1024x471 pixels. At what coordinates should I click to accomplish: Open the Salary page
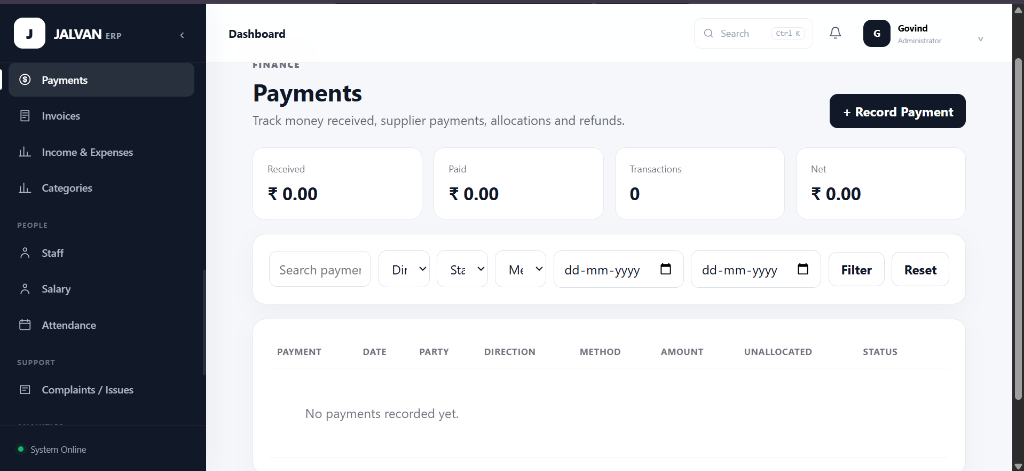[x=101, y=289]
